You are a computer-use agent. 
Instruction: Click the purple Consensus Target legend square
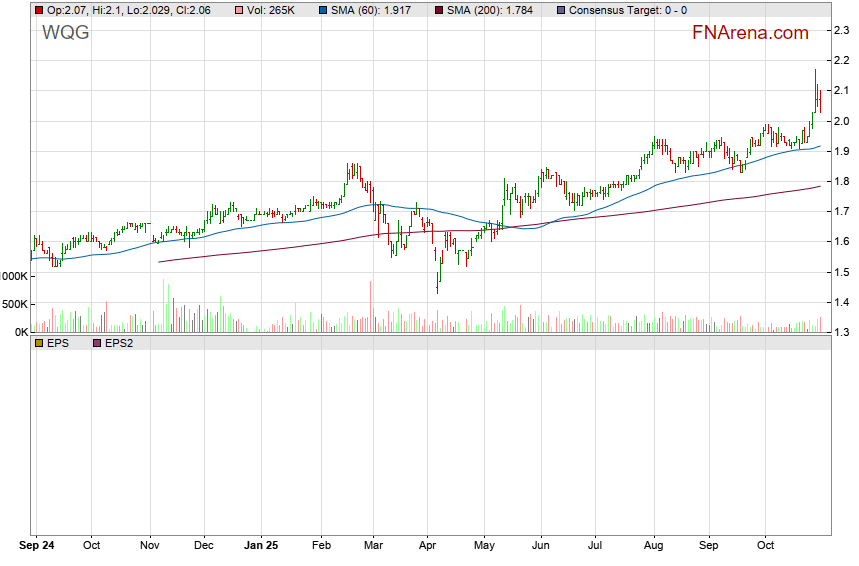560,10
